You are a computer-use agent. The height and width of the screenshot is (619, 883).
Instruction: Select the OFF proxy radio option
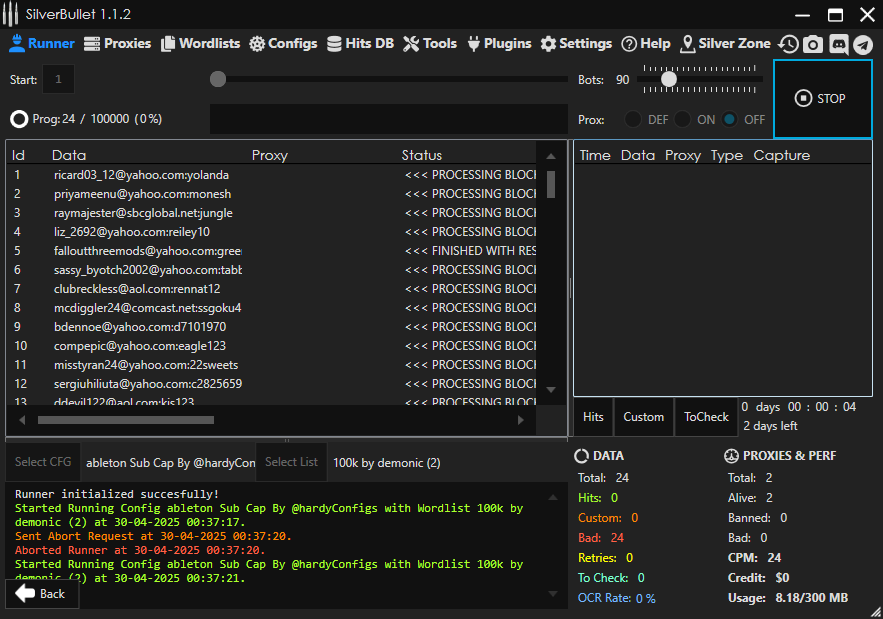coord(730,119)
